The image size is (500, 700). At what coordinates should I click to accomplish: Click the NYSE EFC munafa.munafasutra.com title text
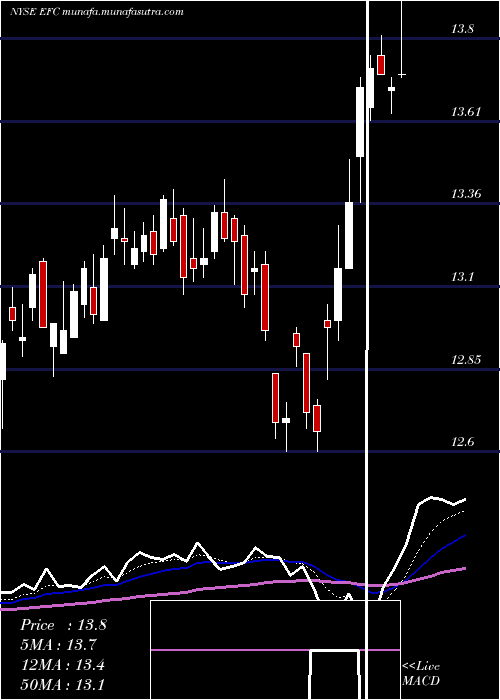[97, 12]
